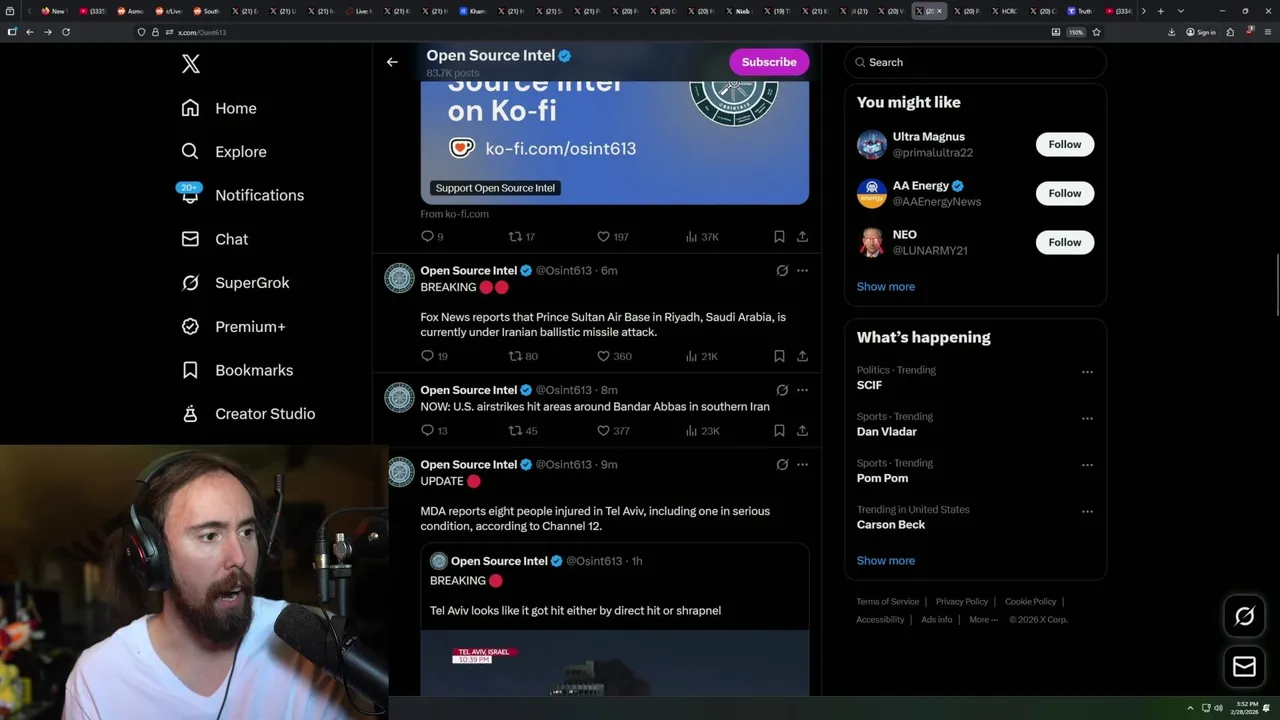
Task: Follow AA Energy
Action: coord(1065,193)
